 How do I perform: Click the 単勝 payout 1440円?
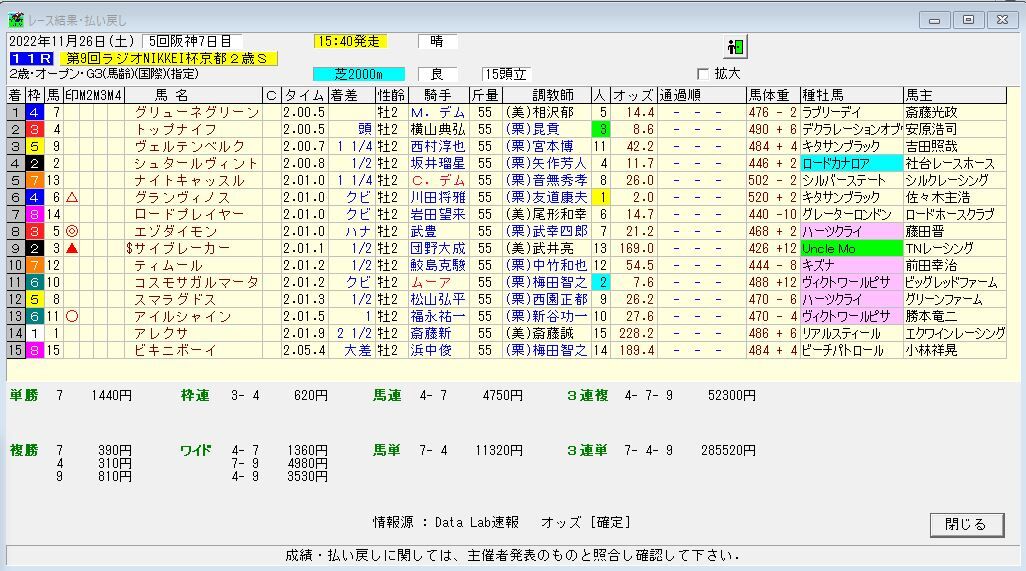pyautogui.click(x=111, y=396)
